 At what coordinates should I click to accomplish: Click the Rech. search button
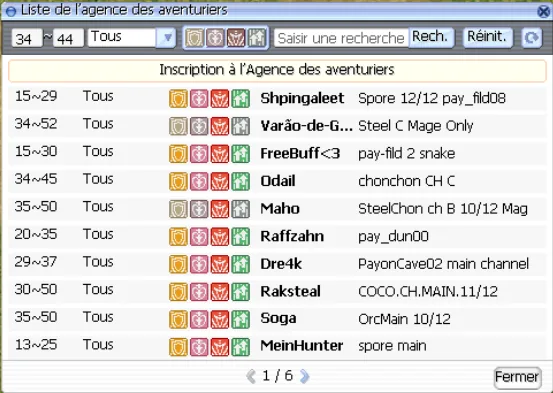pyautogui.click(x=430, y=37)
